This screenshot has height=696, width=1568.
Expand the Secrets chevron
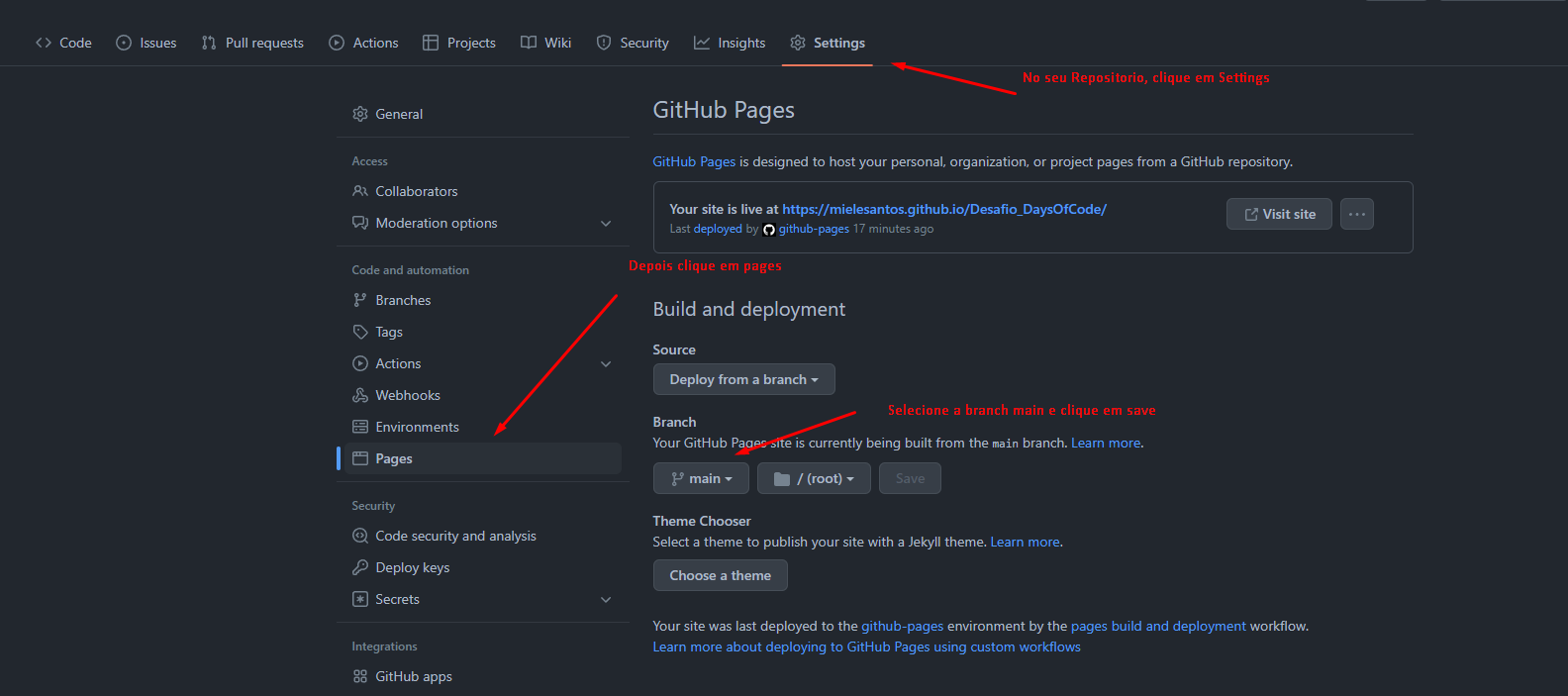pyautogui.click(x=606, y=600)
